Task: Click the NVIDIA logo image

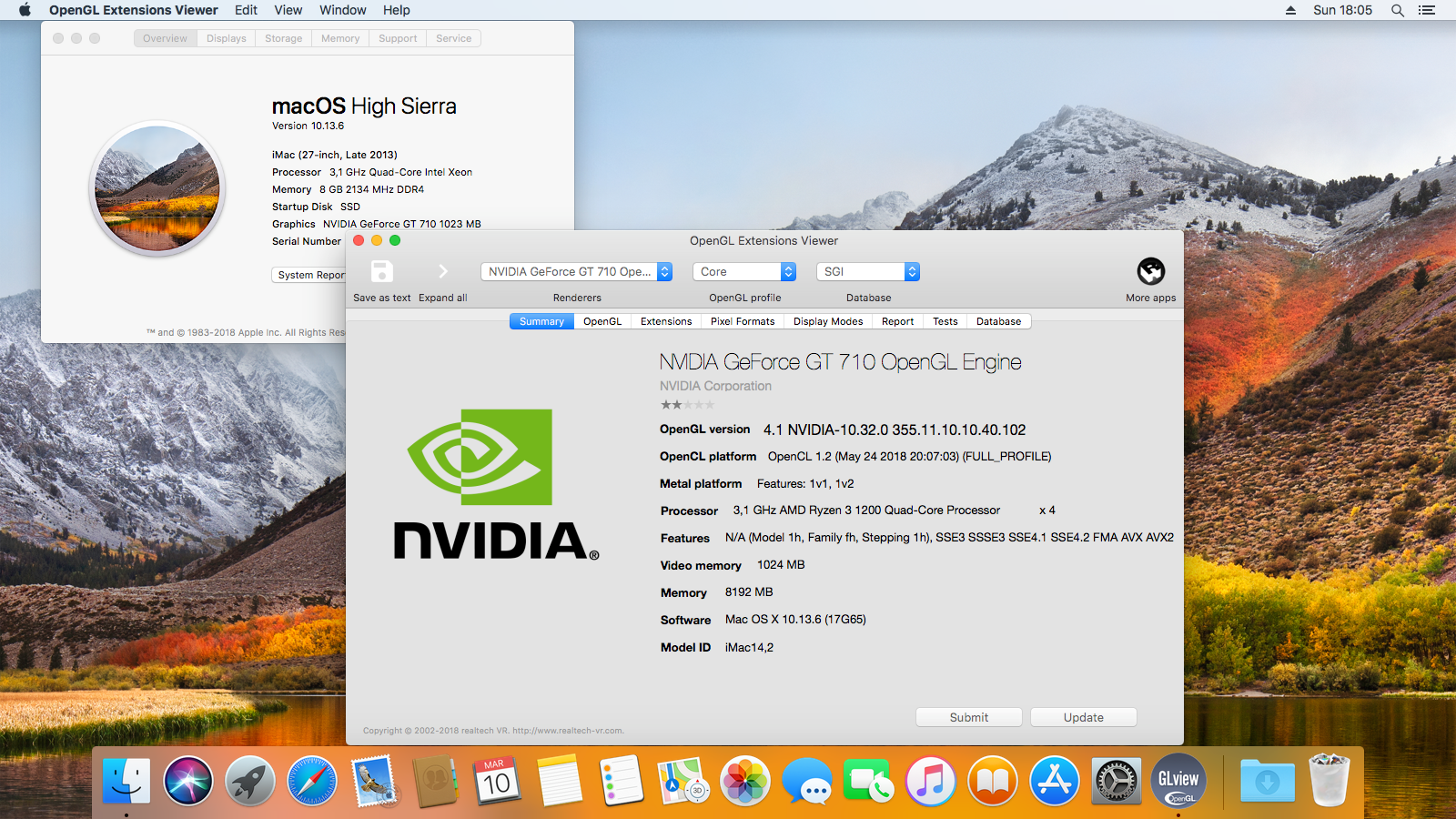Action: click(497, 484)
